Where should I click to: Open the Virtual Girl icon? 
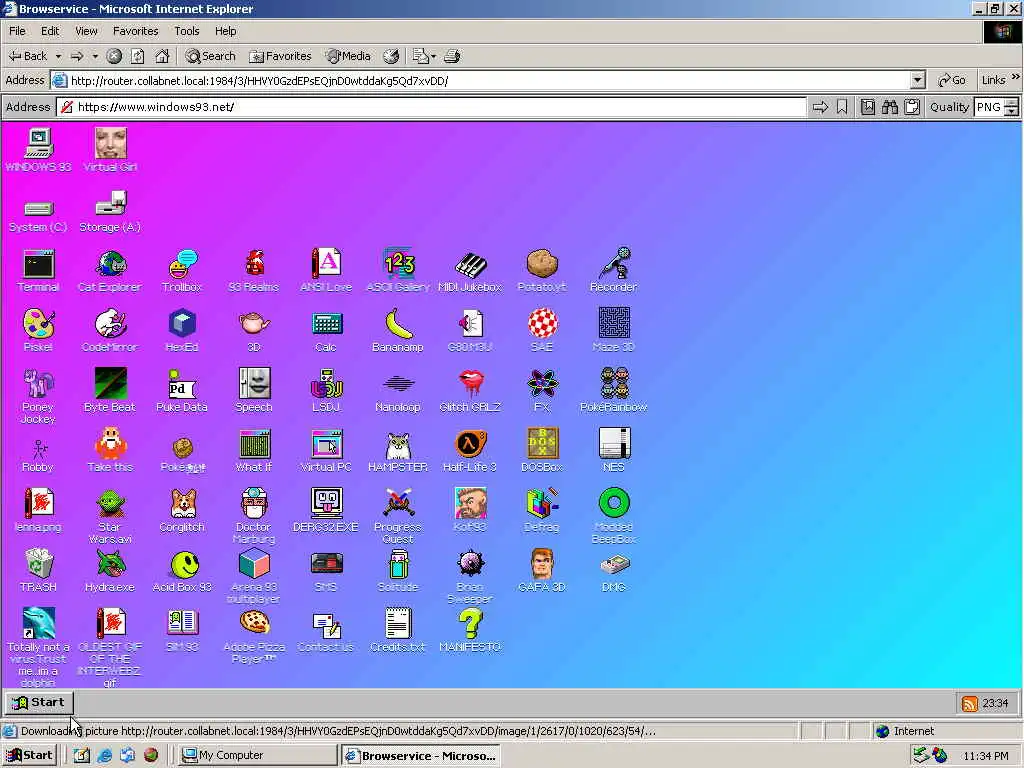click(x=110, y=150)
